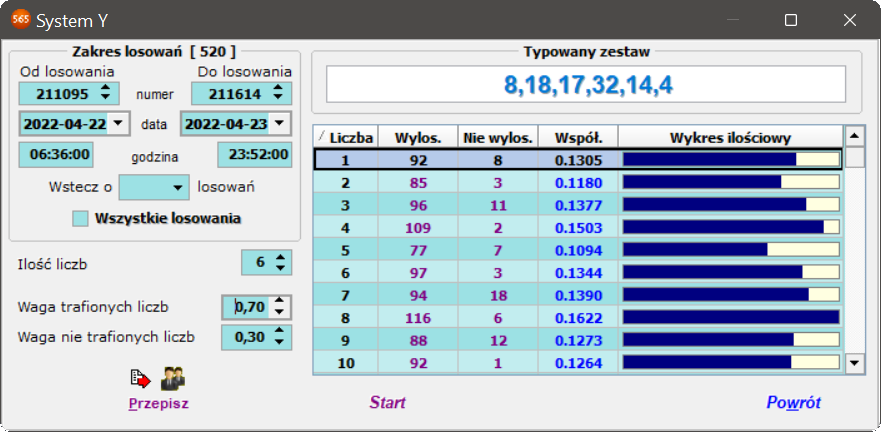Click the full quantity bar in row 8
The width and height of the screenshot is (881, 432).
(731, 317)
